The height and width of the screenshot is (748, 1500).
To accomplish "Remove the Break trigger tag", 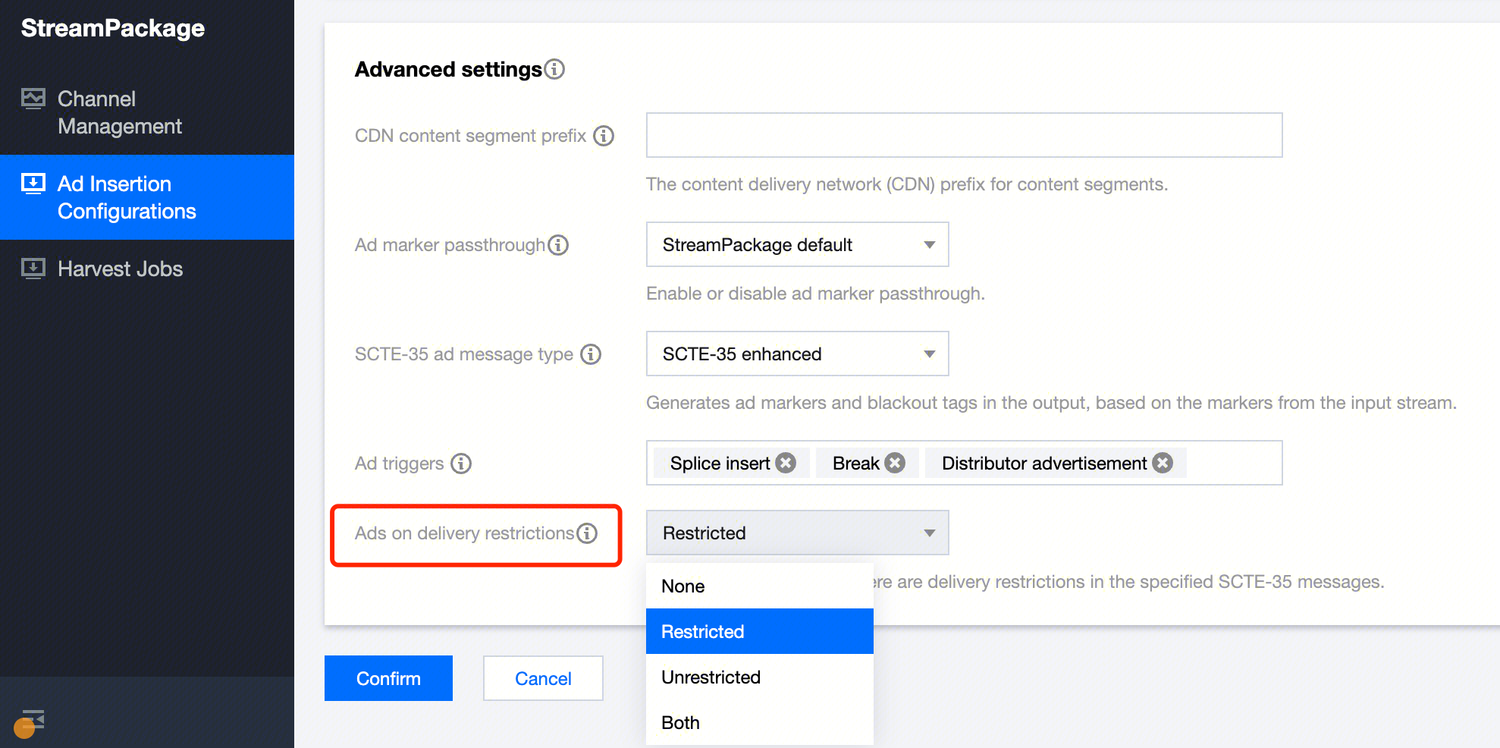I will [895, 463].
